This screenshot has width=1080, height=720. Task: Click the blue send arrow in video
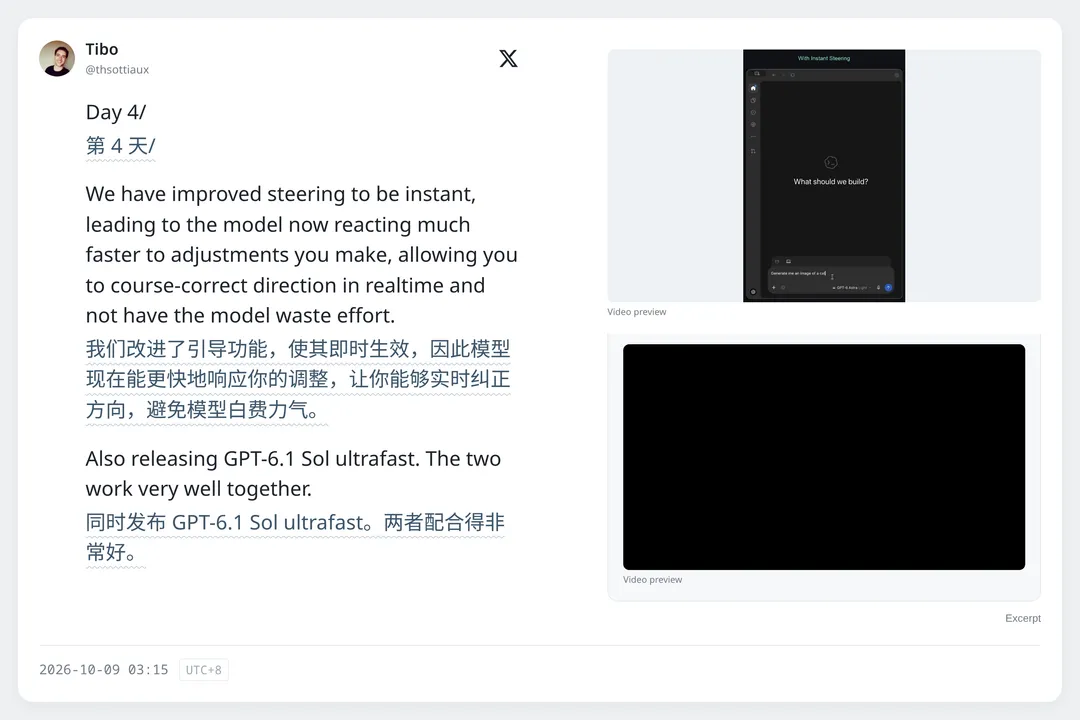click(889, 287)
